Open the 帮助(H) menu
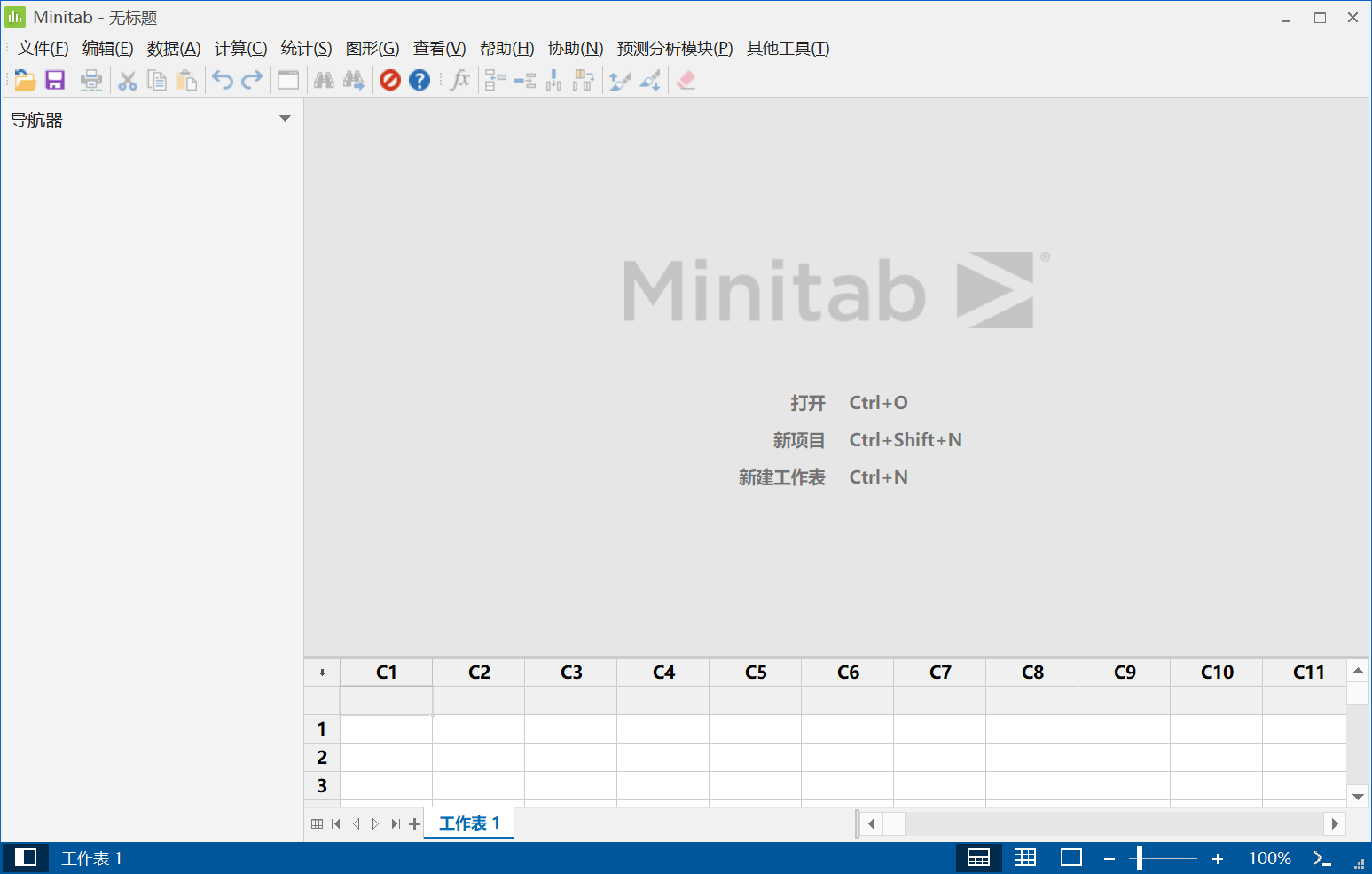1372x874 pixels. 507,49
